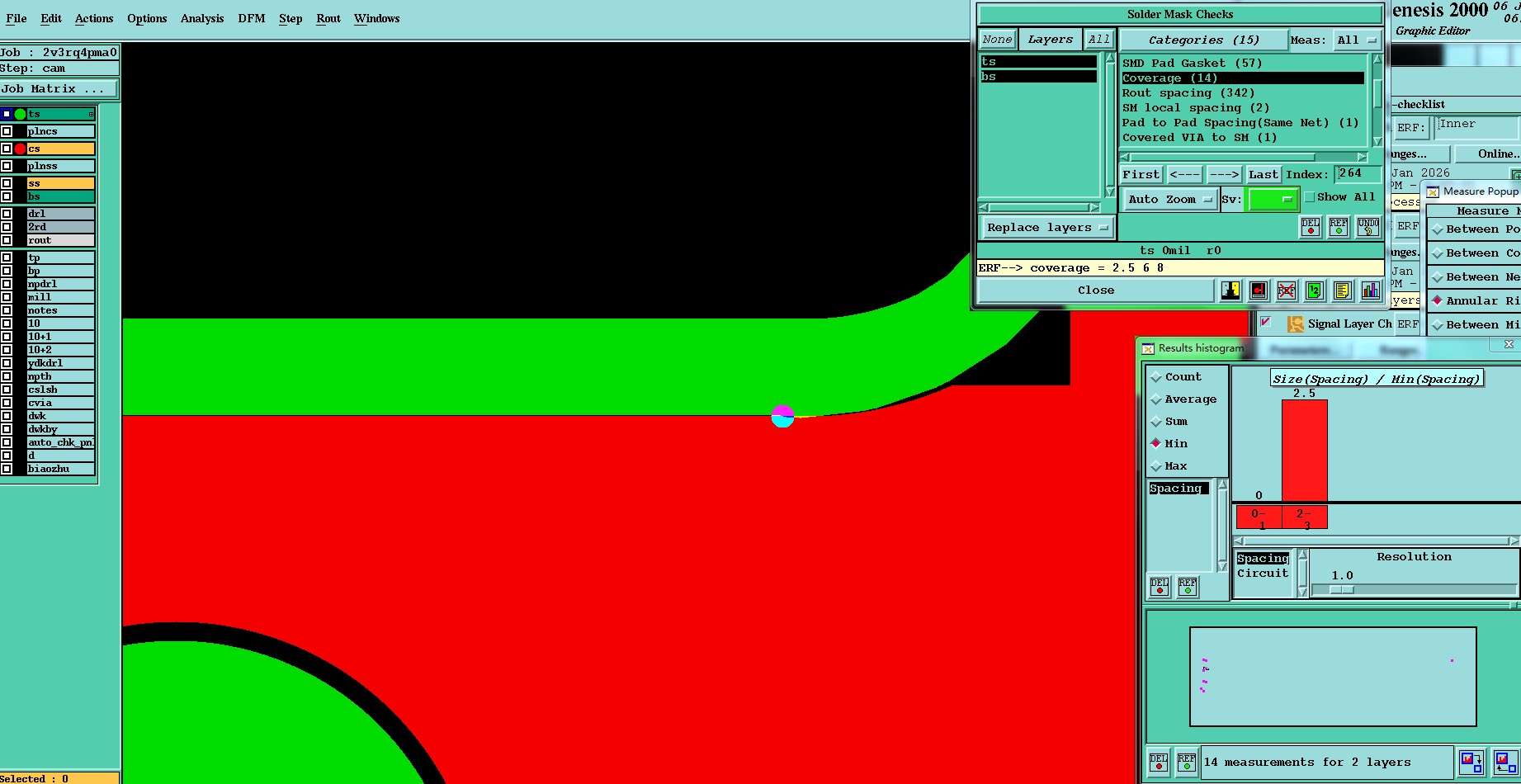Viewport: 1521px width, 784px height.
Task: Click the red 0-1 range cell
Action: point(1259,517)
